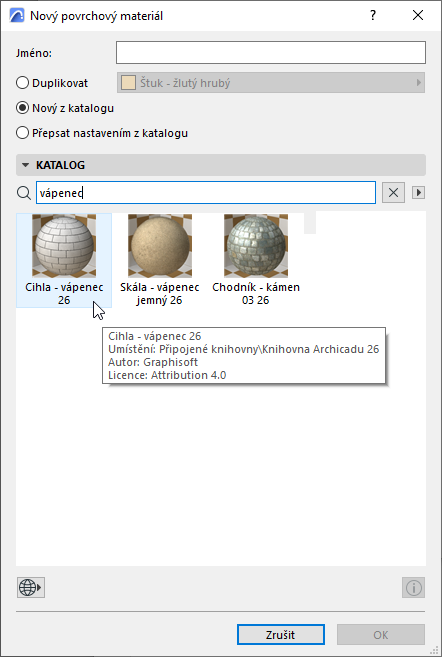Screen dimensions: 442x657
Task: Select the Chodník - kámen 03 26 material
Action: 256,260
